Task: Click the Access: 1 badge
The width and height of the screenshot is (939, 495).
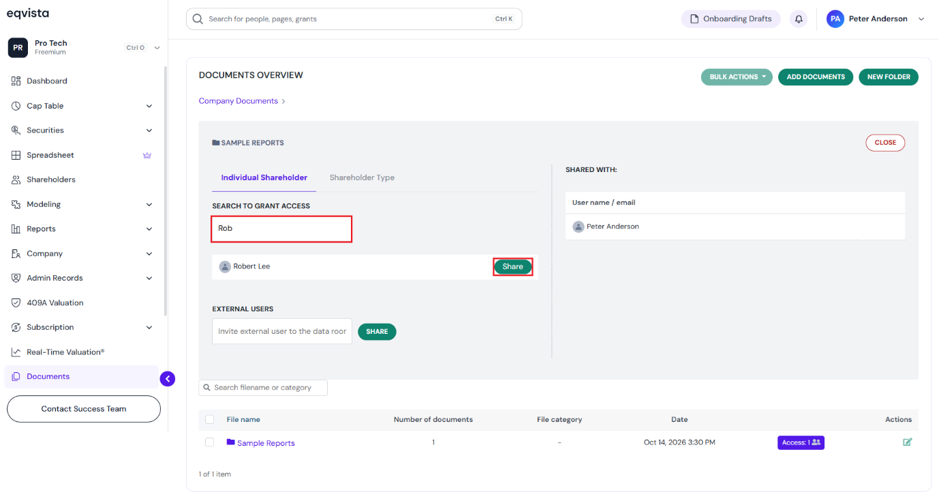Action: click(x=801, y=442)
